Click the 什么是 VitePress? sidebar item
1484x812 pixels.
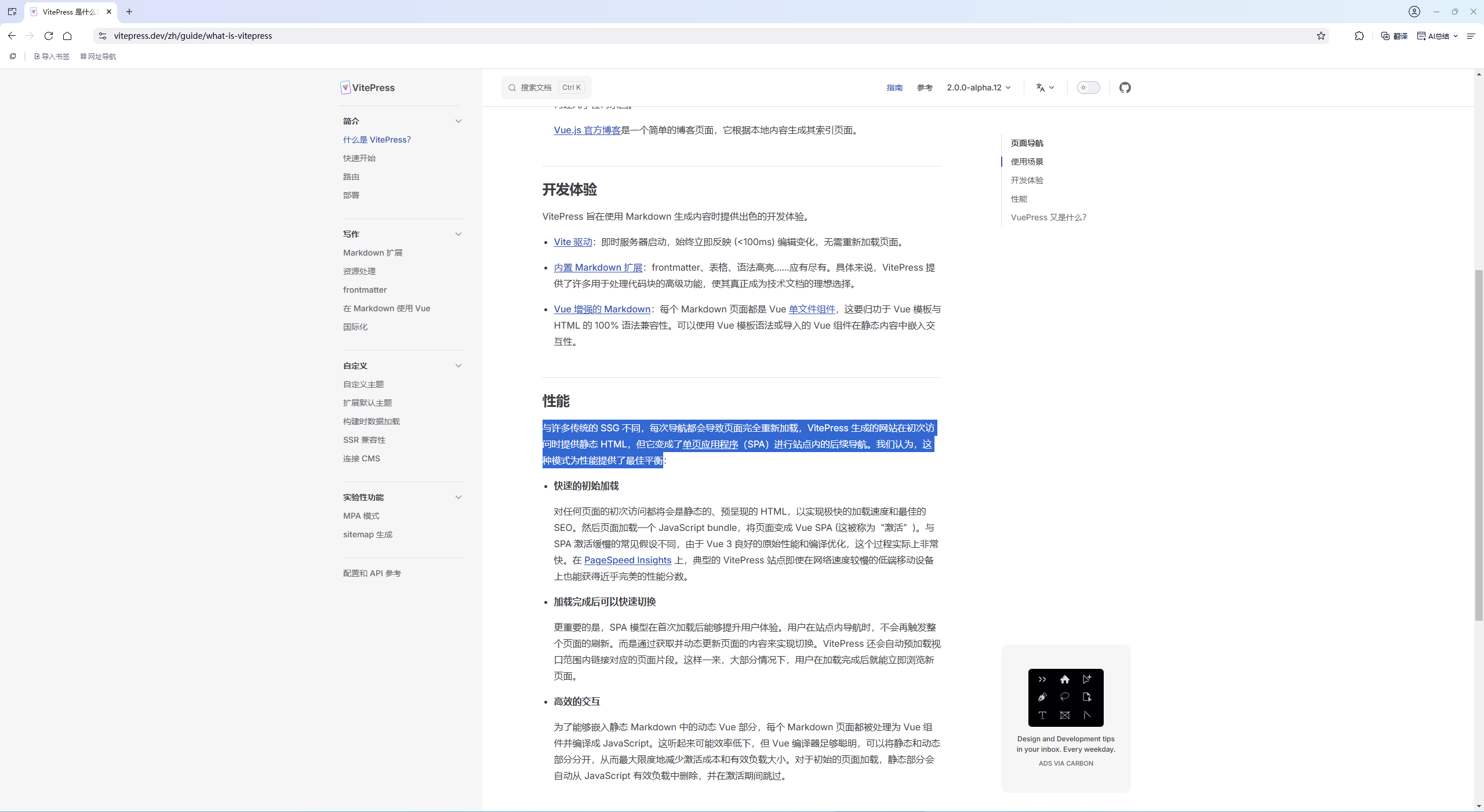click(x=377, y=140)
